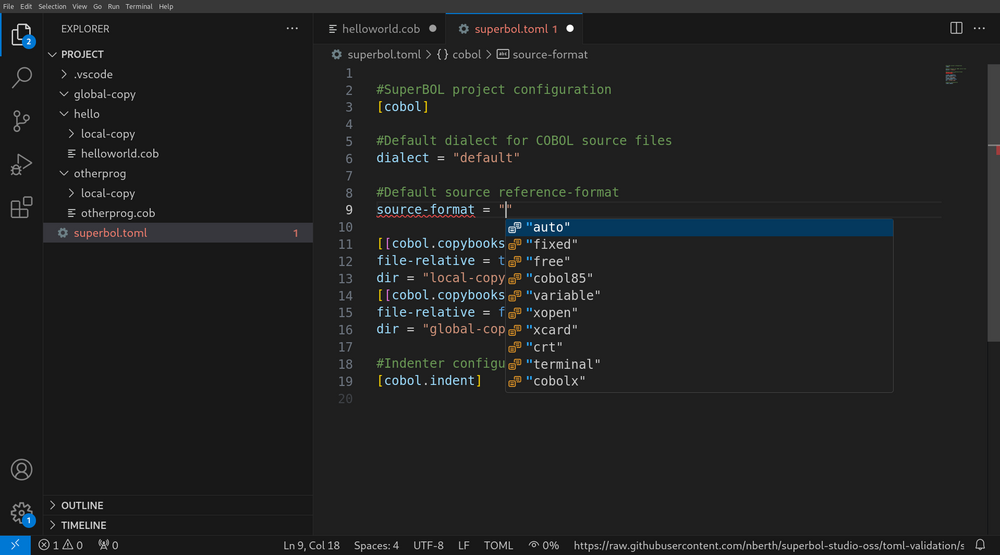This screenshot has height=555, width=1000.
Task: Open the Accounts menu icon
Action: coord(21,470)
